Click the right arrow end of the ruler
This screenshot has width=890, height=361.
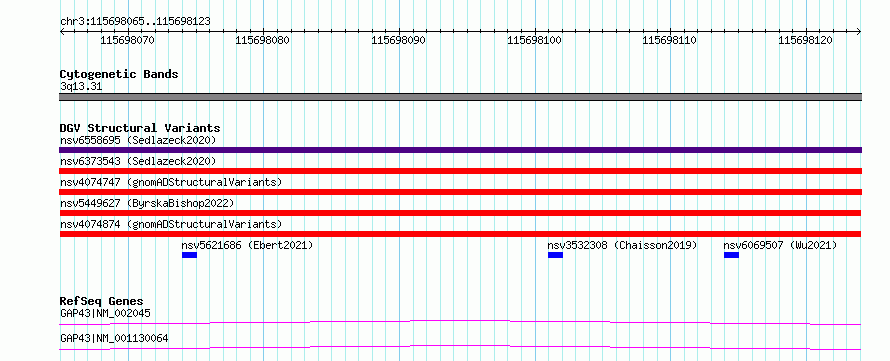pyautogui.click(x=859, y=31)
